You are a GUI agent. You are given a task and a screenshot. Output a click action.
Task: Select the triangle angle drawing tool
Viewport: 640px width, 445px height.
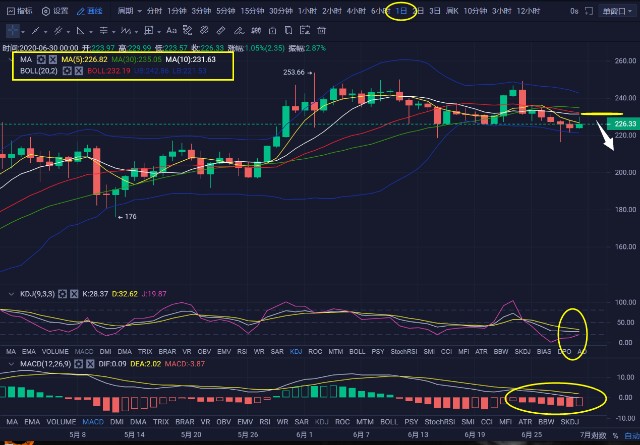pos(81,31)
